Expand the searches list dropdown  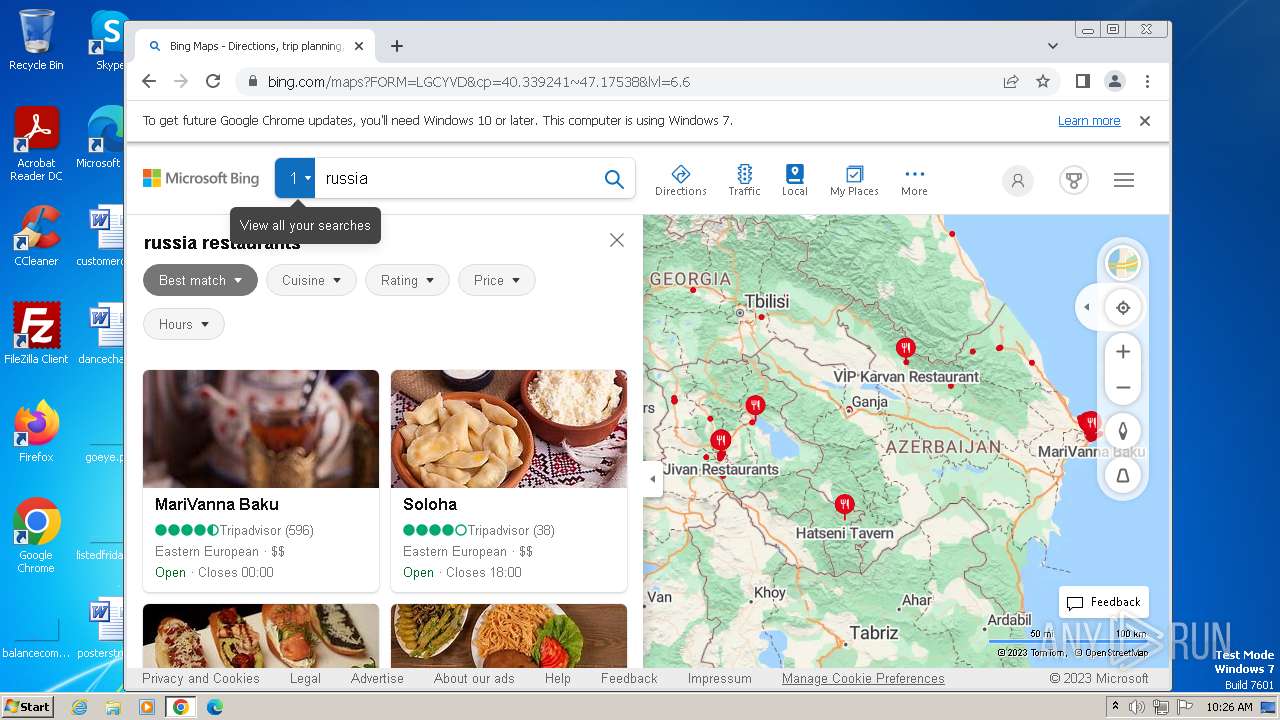pyautogui.click(x=295, y=178)
